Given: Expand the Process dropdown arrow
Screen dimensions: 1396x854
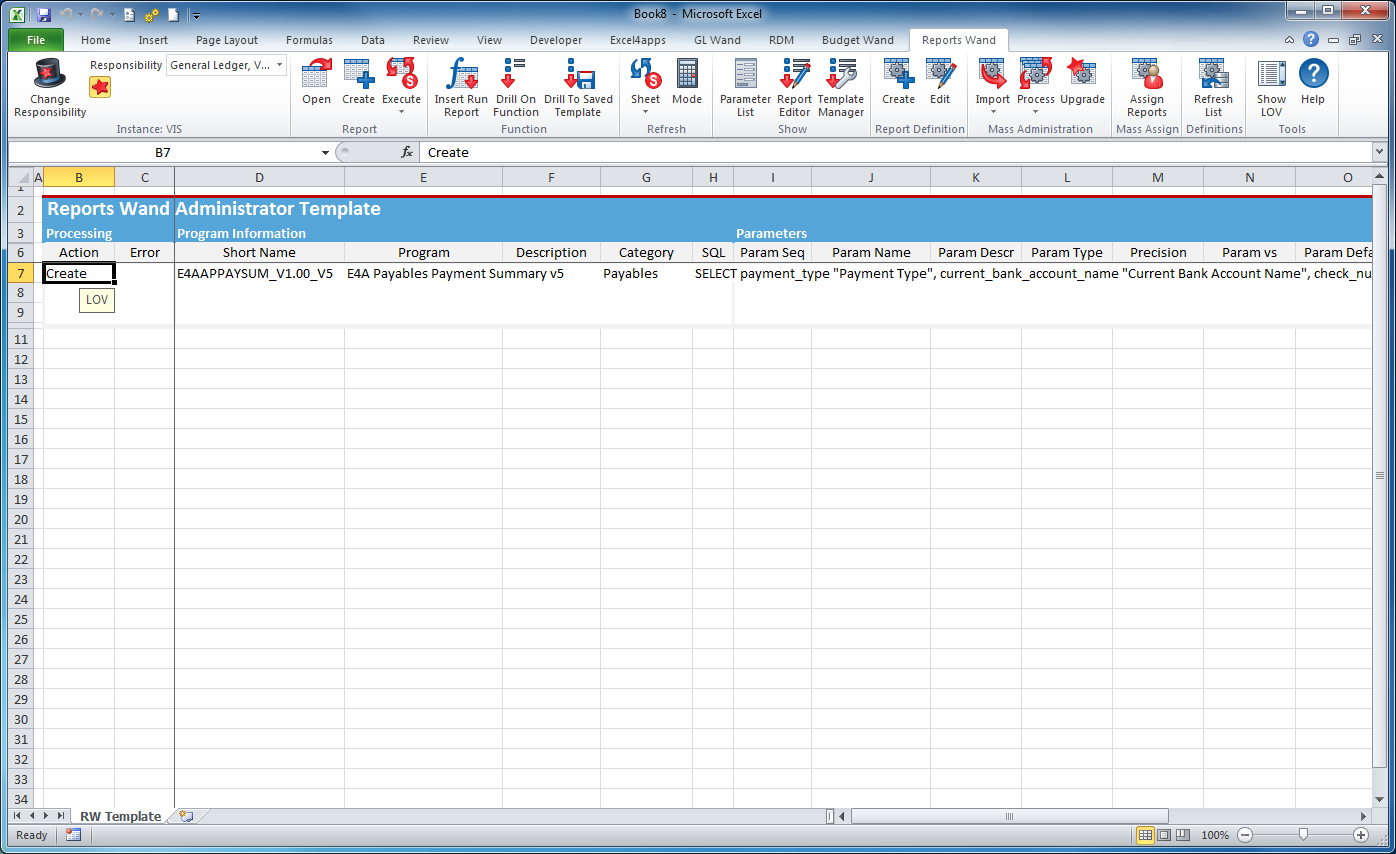Looking at the screenshot, I should click(x=1036, y=111).
